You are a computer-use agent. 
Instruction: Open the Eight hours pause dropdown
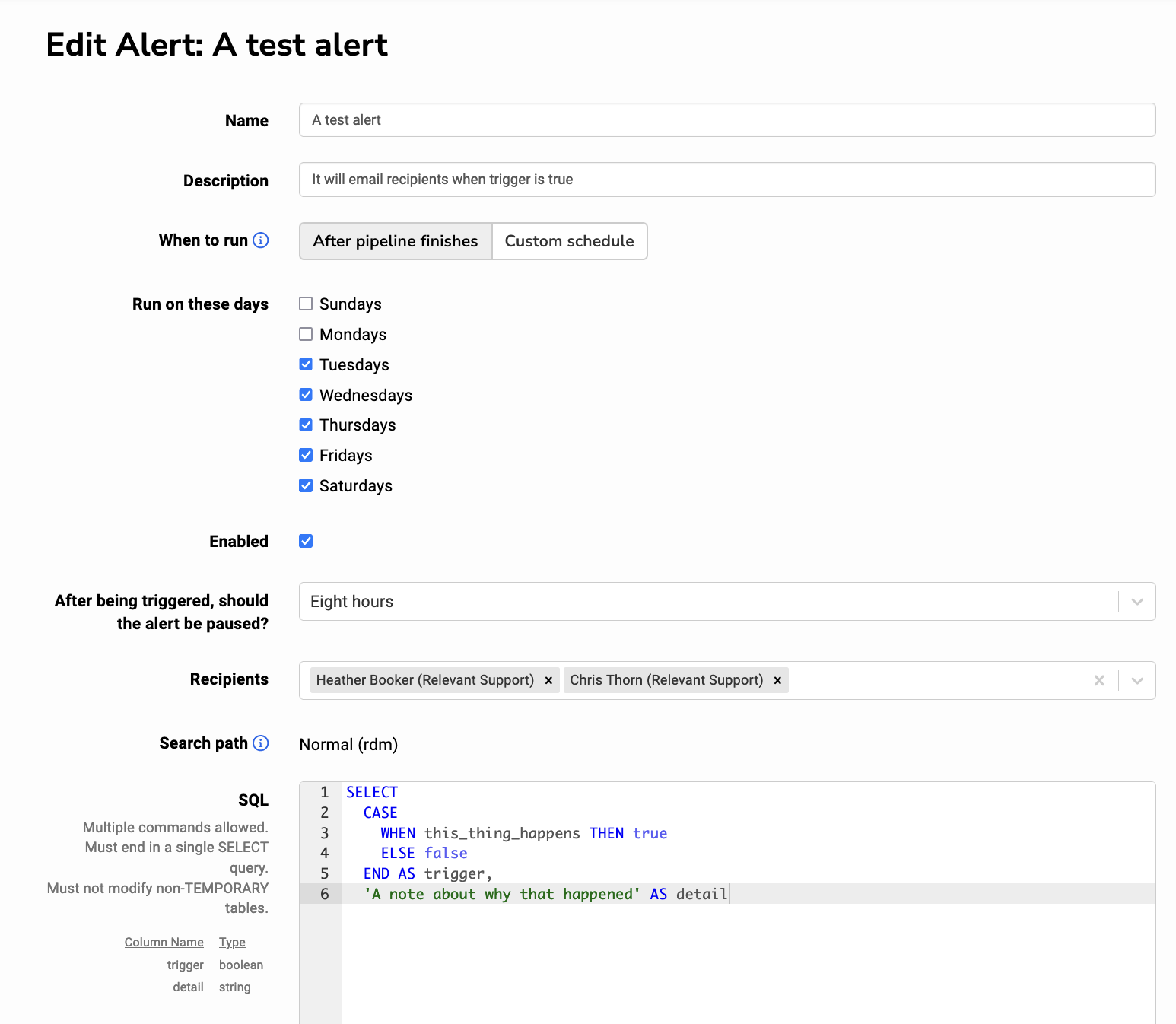[1137, 602]
